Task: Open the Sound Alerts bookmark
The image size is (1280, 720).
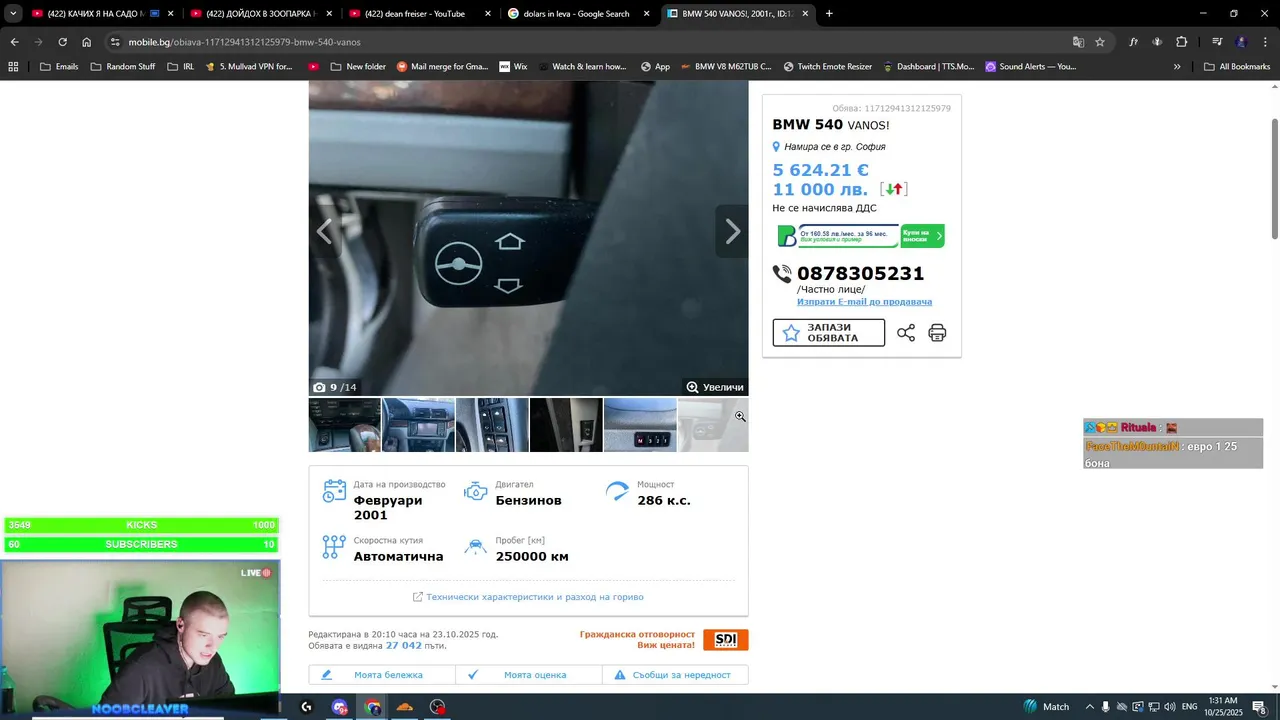Action: tap(1031, 67)
